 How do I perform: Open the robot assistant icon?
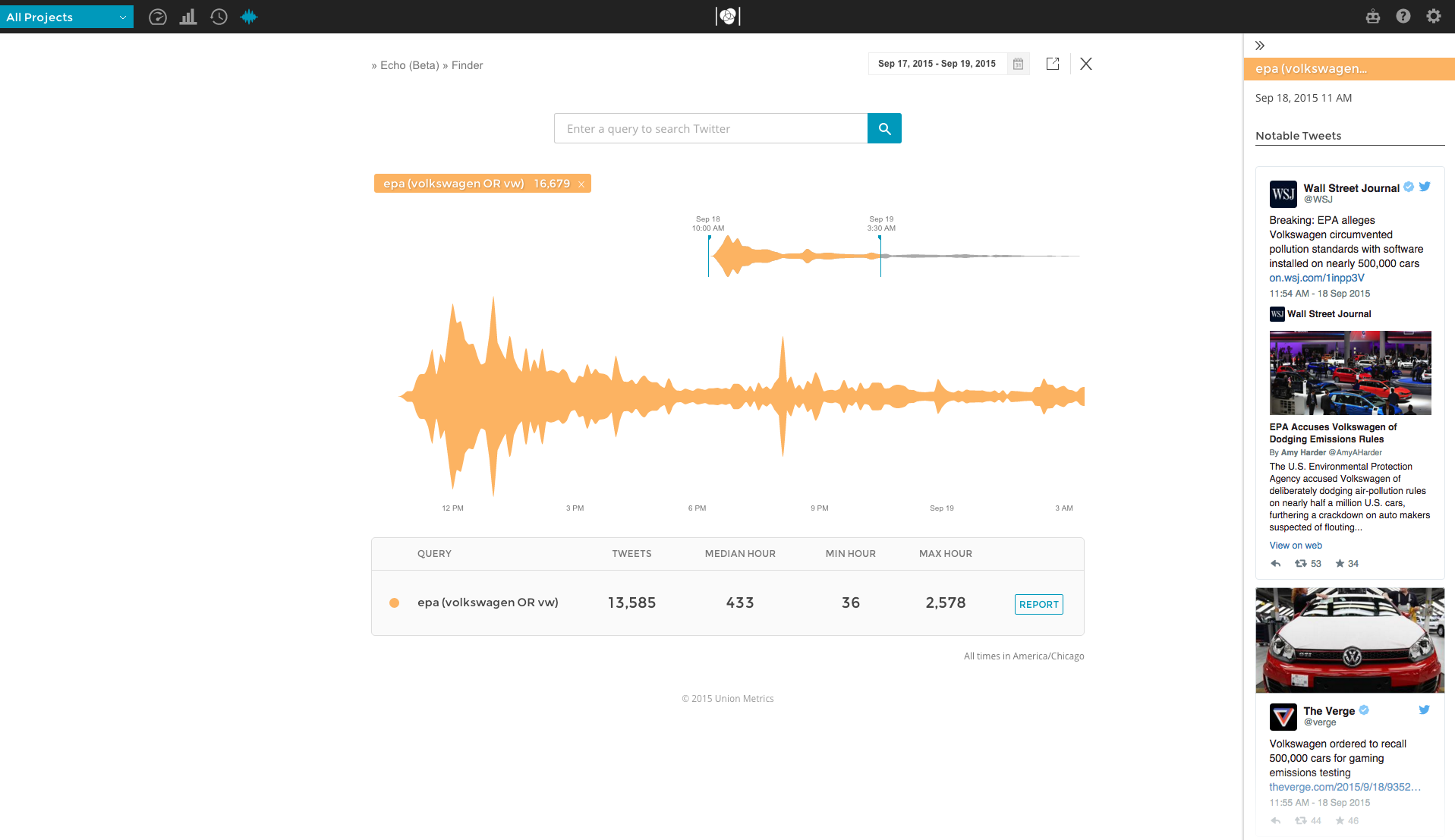[1373, 16]
